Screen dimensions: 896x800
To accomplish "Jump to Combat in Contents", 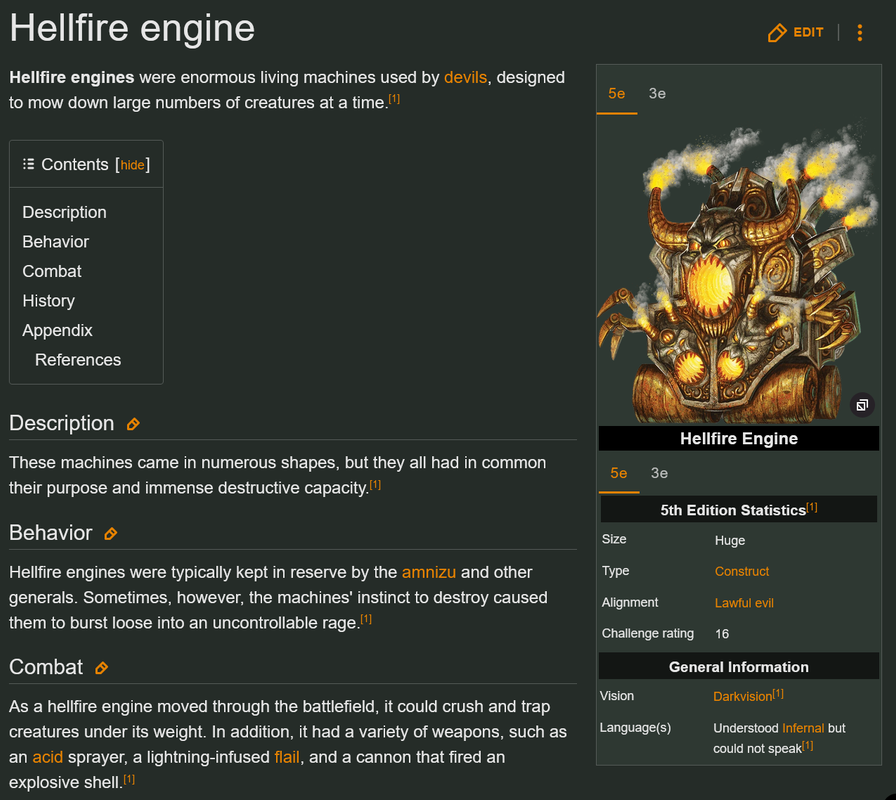I will pyautogui.click(x=52, y=271).
